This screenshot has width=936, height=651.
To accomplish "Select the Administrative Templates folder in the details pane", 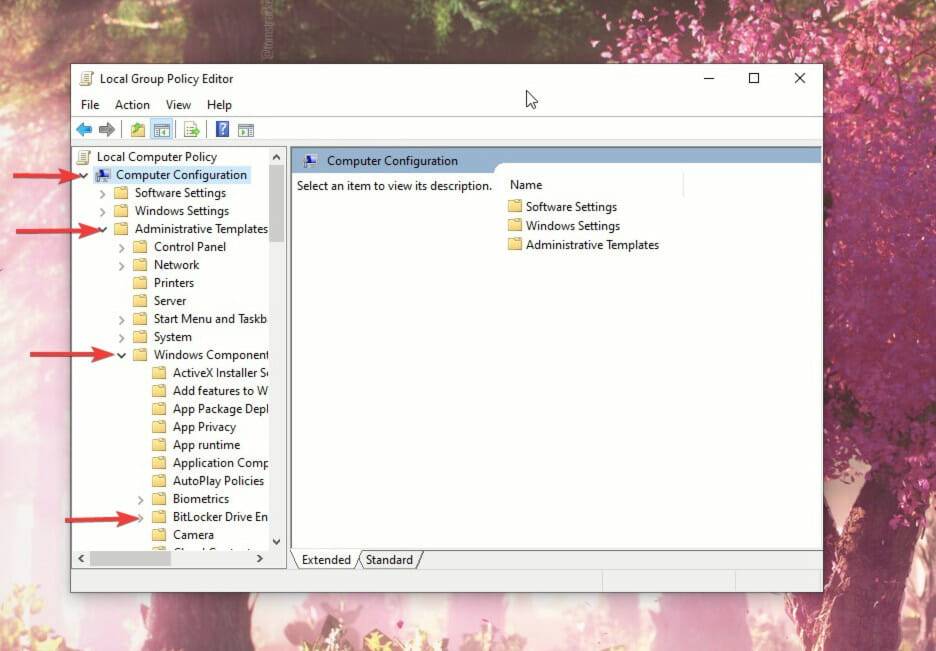I will tap(591, 244).
